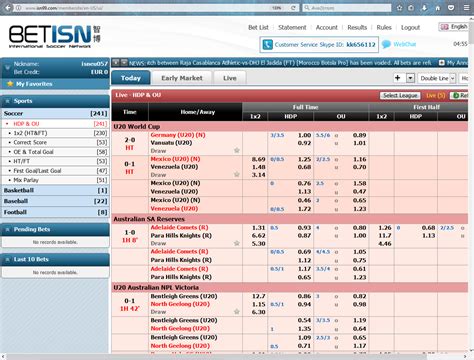474x360 pixels.
Task: Open the Double Line dropdown
Action: (437, 78)
